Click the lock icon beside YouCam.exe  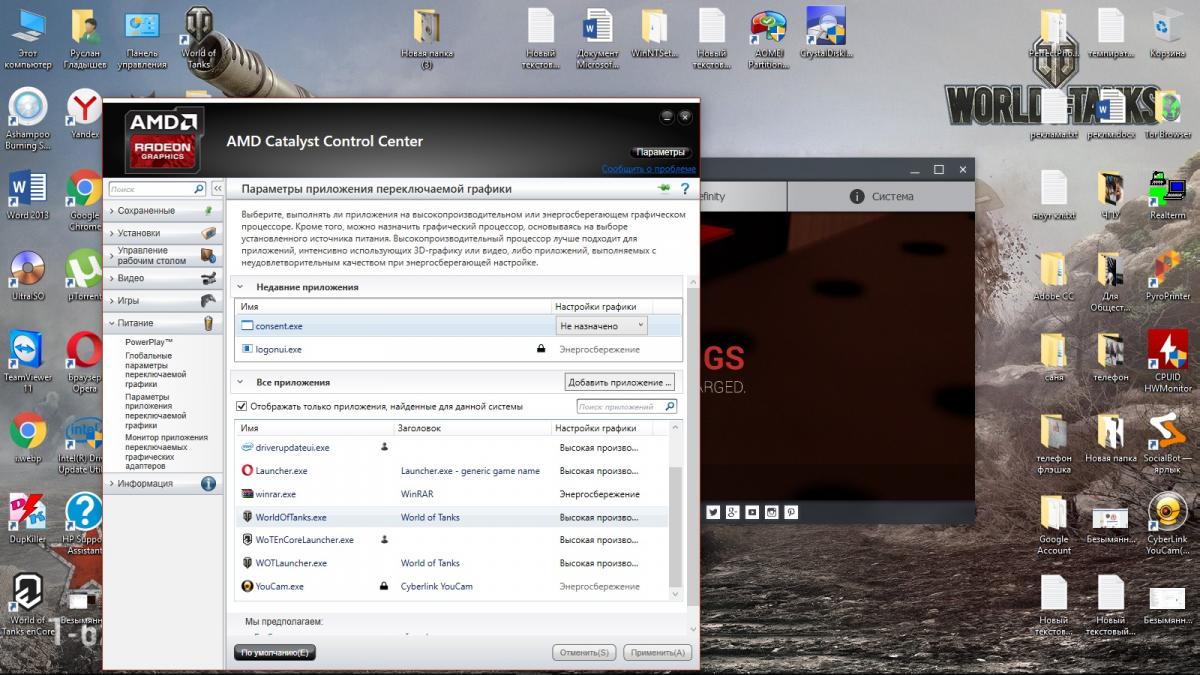[384, 586]
